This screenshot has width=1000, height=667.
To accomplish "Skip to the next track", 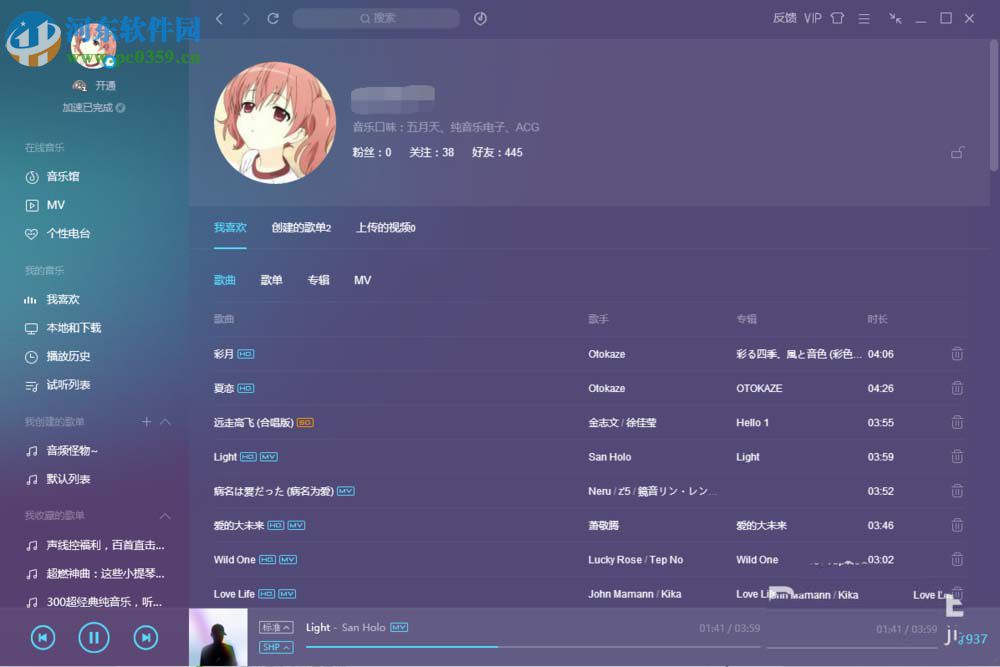I will (x=145, y=637).
